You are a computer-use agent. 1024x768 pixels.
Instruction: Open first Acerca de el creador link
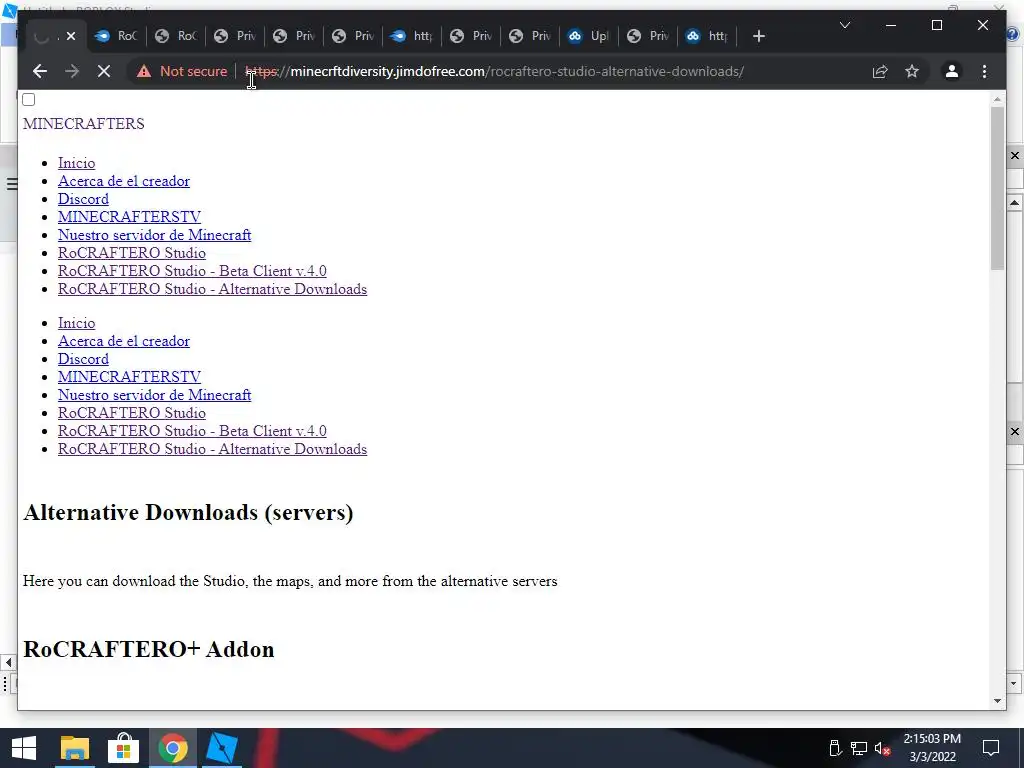pyautogui.click(x=124, y=181)
